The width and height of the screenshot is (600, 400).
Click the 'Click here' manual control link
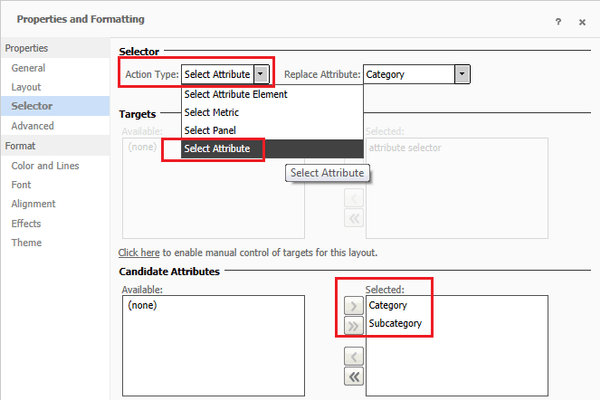click(x=139, y=253)
